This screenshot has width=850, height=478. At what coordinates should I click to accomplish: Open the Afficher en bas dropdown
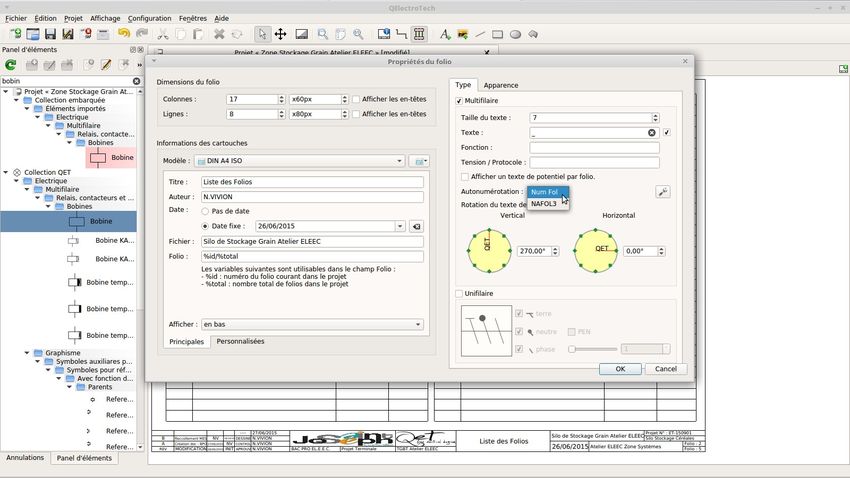coord(311,324)
